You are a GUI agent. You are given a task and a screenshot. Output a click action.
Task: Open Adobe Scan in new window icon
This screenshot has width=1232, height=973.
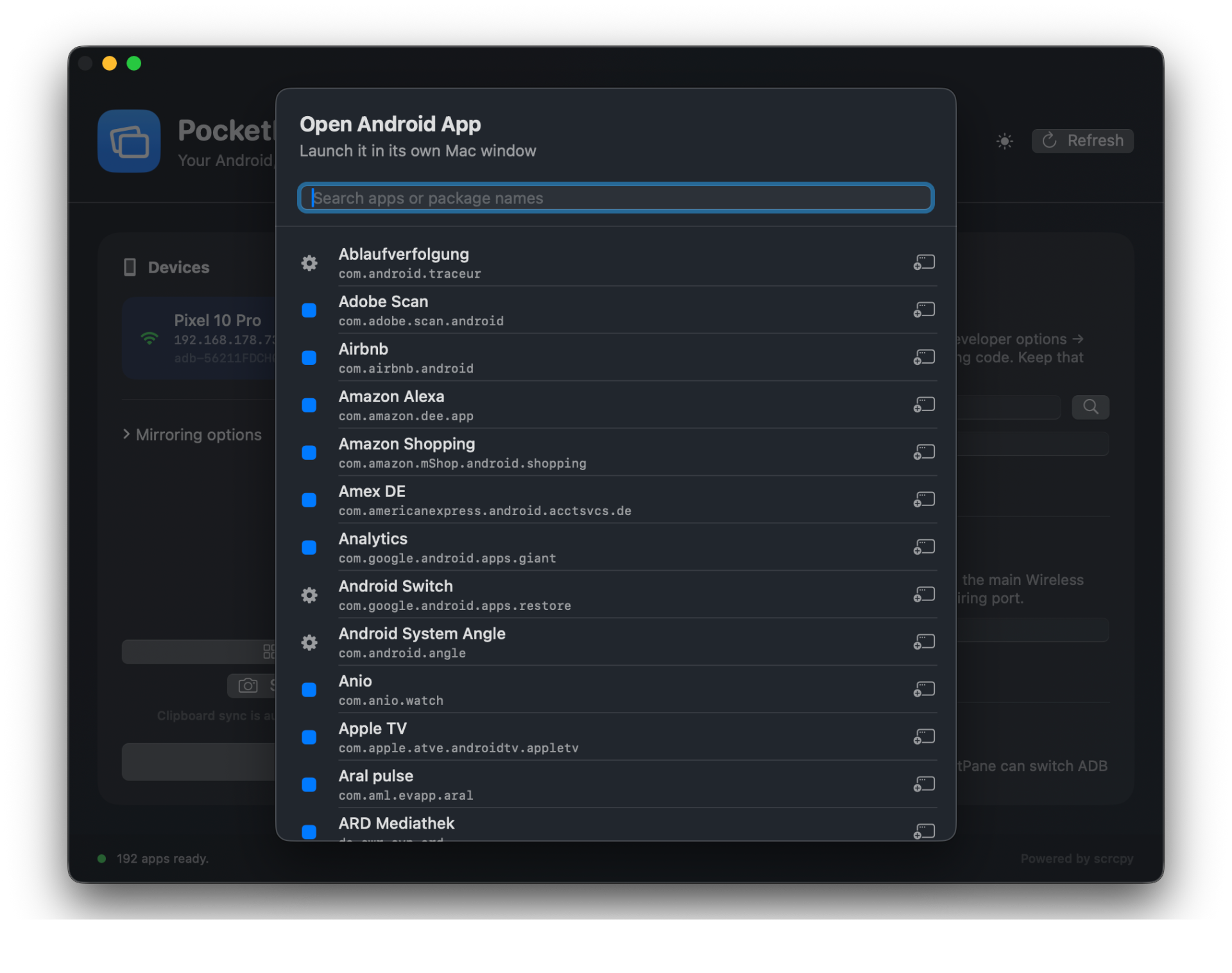point(923,310)
